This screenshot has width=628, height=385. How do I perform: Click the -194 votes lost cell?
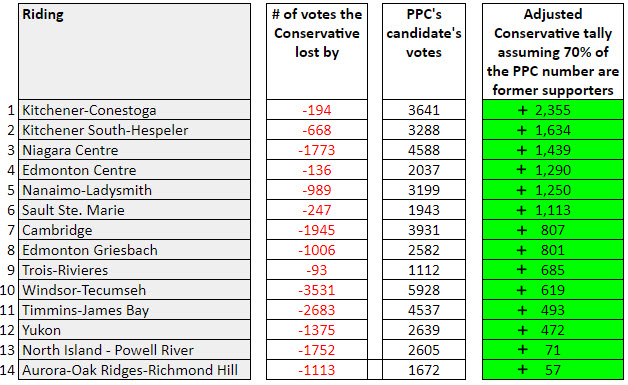(x=317, y=110)
